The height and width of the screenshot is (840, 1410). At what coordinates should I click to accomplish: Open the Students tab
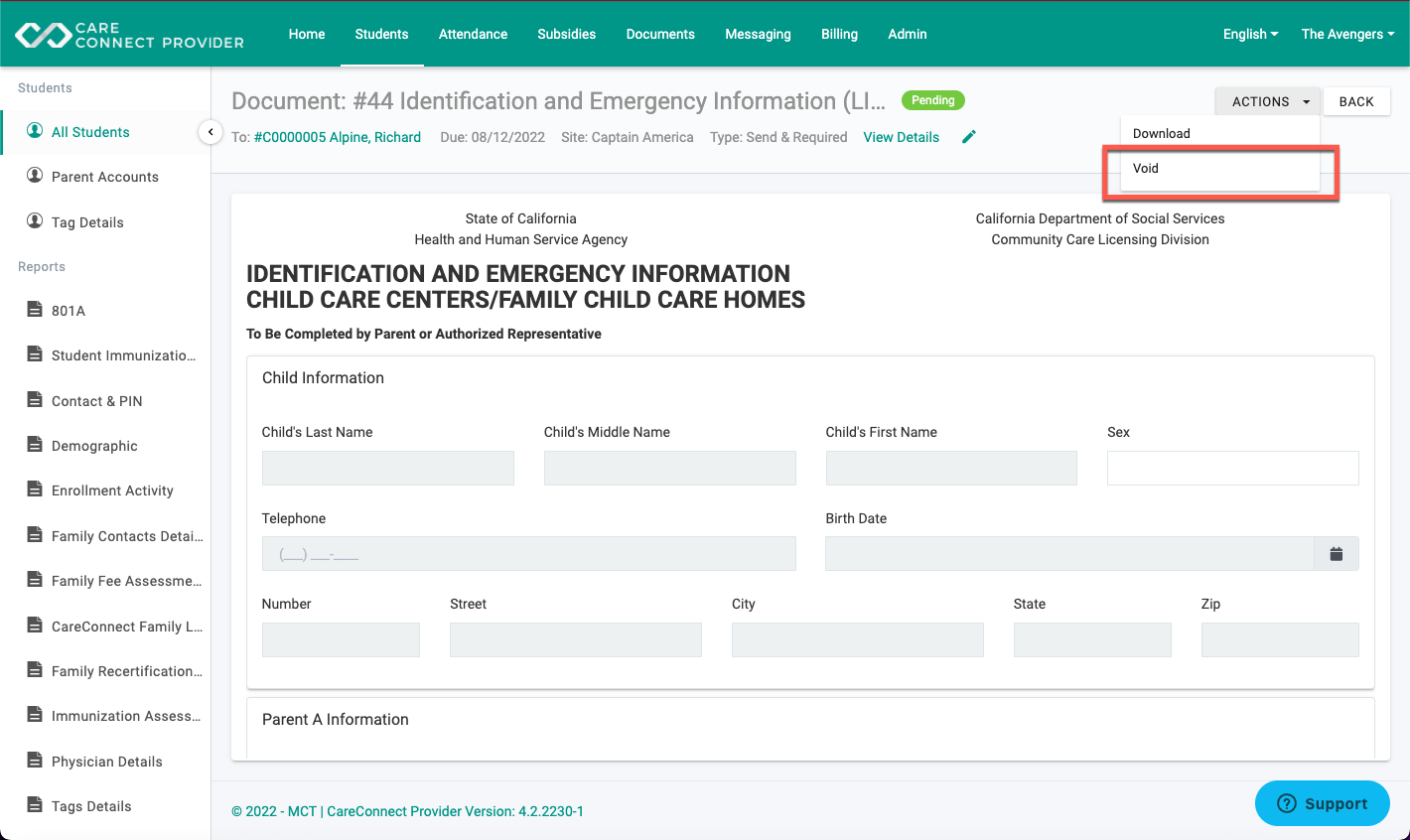coord(381,34)
